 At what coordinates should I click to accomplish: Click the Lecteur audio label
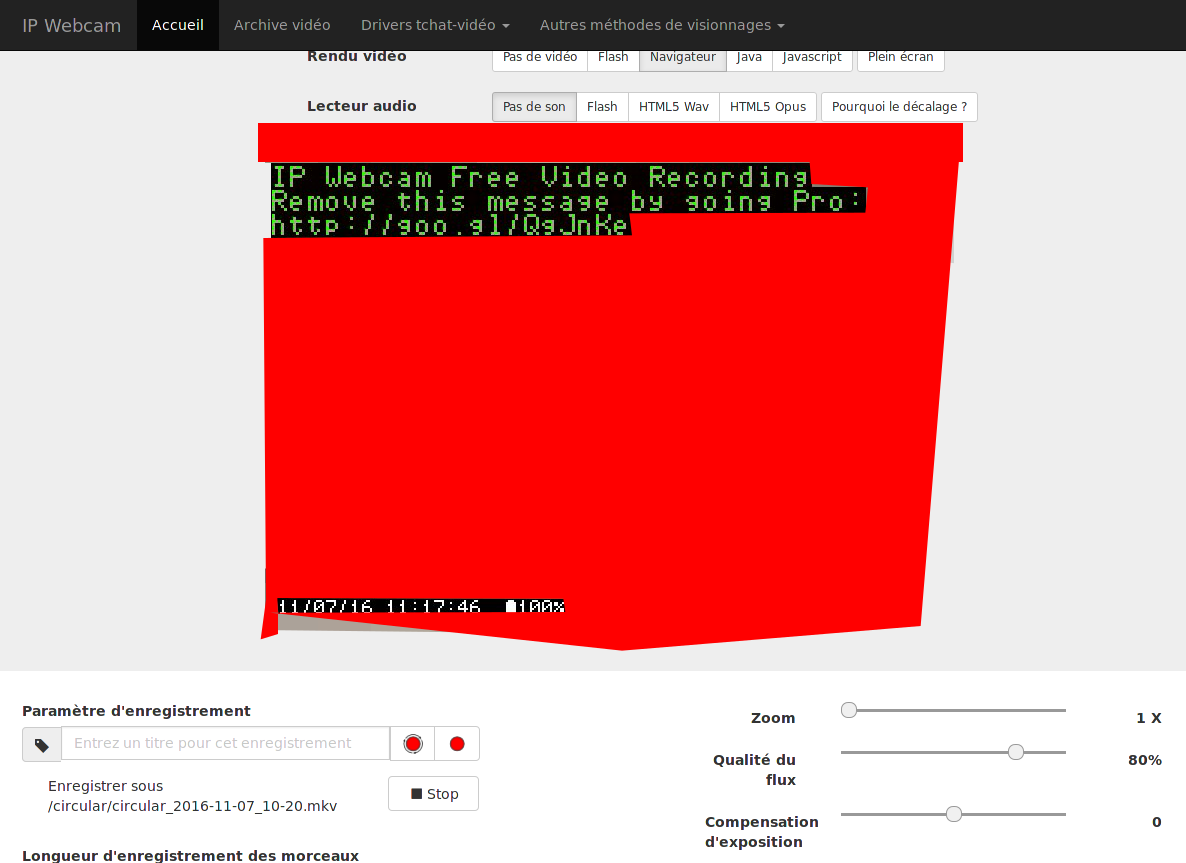click(x=362, y=106)
